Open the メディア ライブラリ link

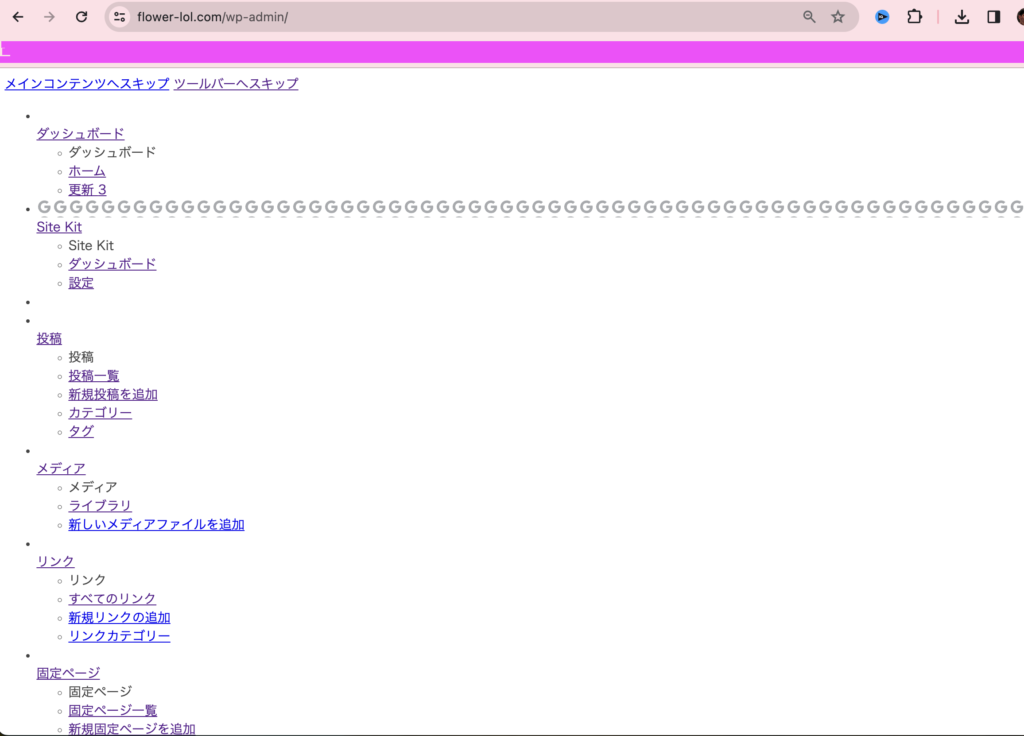100,506
